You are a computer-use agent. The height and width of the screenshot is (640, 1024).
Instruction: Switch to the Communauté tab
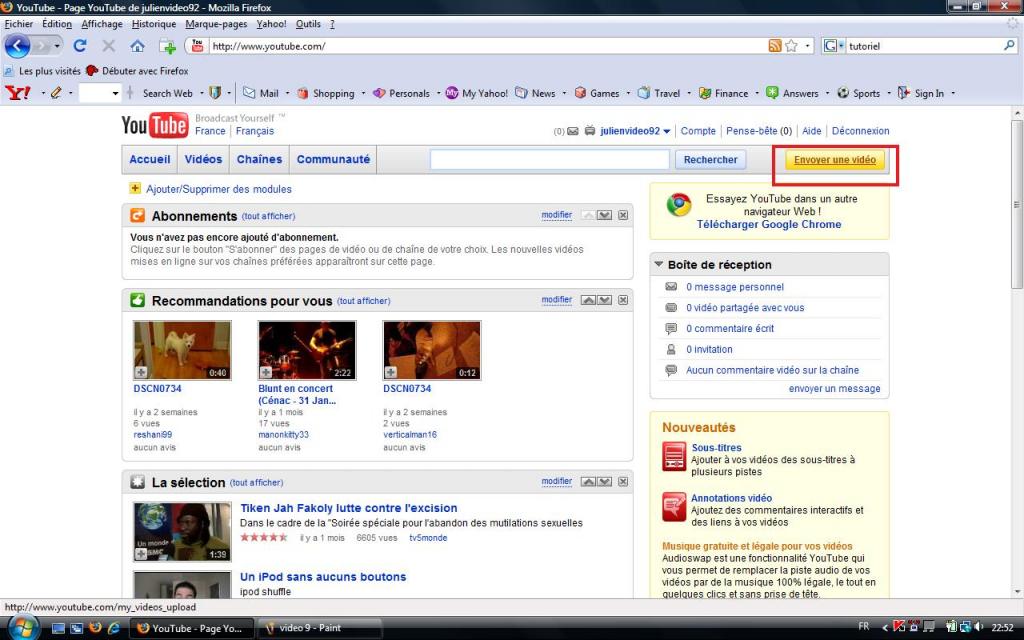point(333,159)
